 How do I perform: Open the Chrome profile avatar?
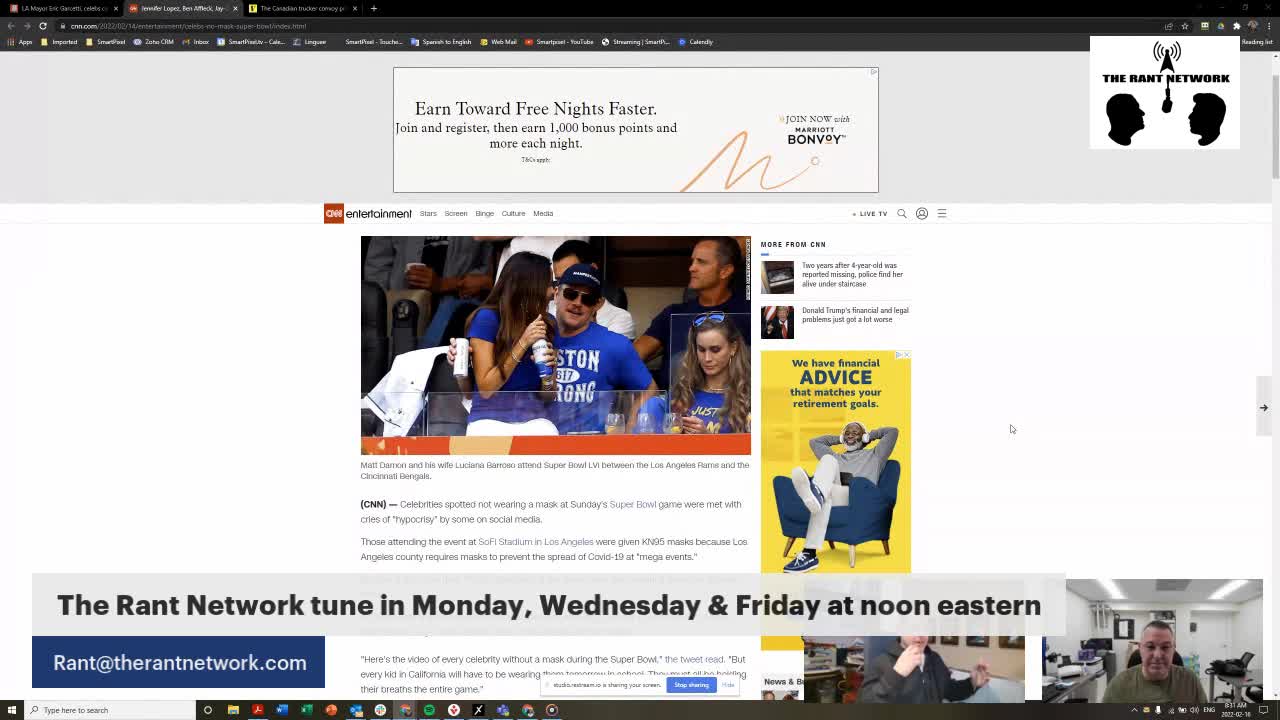pyautogui.click(x=1253, y=26)
